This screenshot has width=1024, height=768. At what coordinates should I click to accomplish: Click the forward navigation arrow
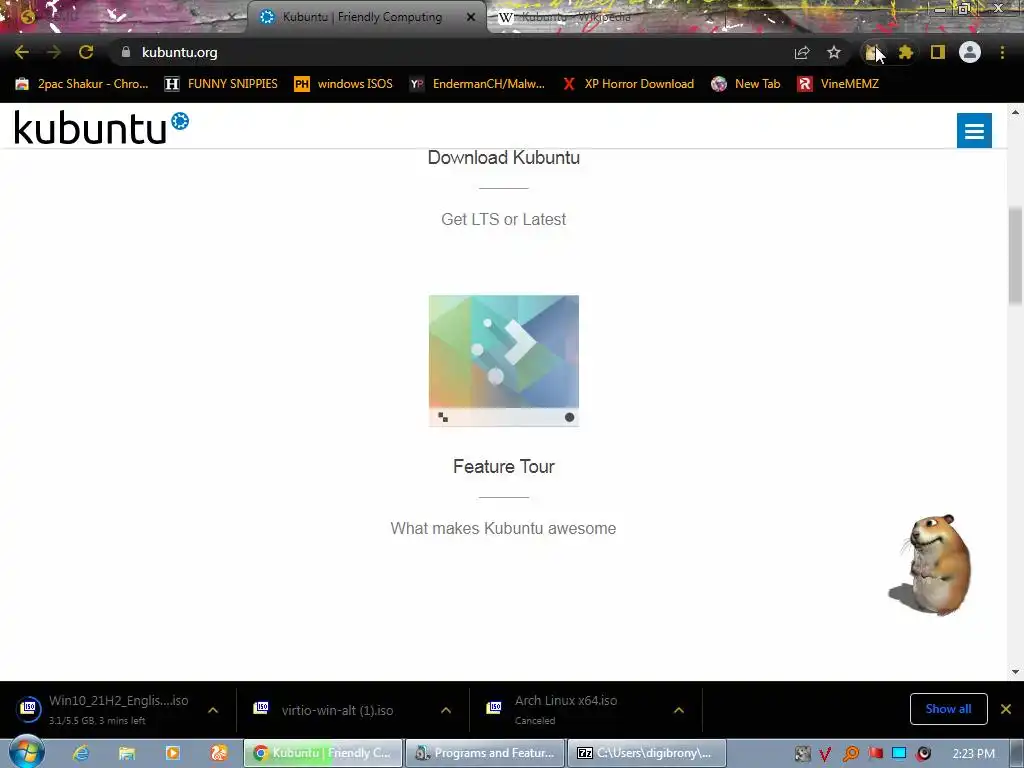[x=54, y=52]
